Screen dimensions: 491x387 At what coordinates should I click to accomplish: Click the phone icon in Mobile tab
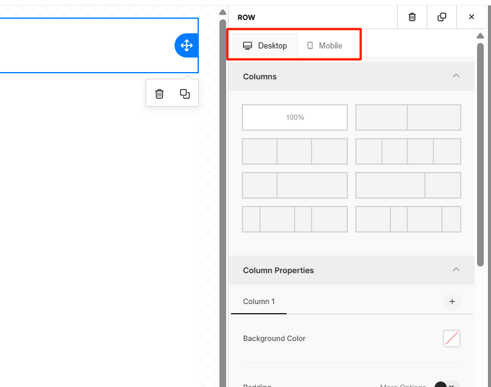(310, 45)
